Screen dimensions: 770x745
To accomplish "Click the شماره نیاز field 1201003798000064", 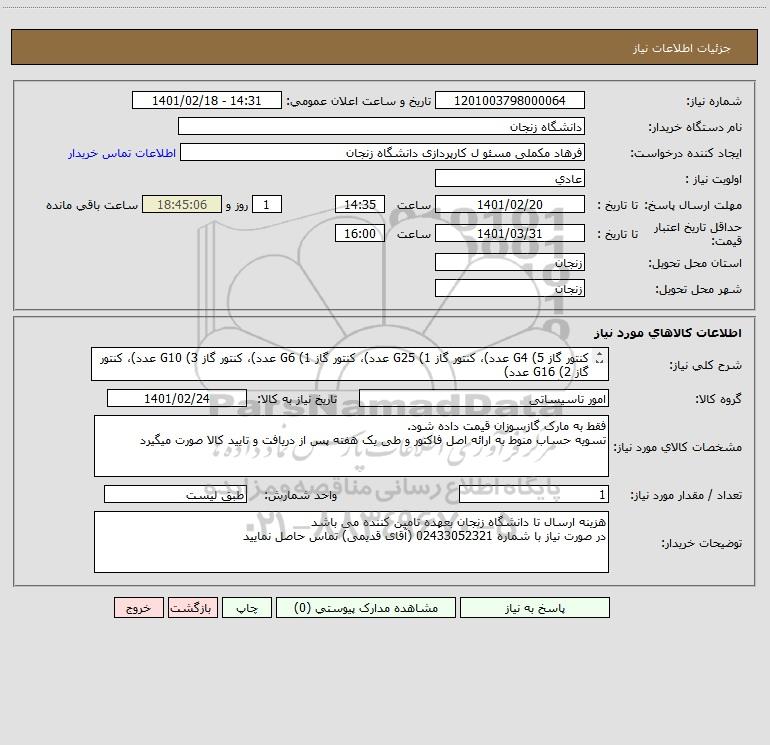I will pyautogui.click(x=510, y=100).
